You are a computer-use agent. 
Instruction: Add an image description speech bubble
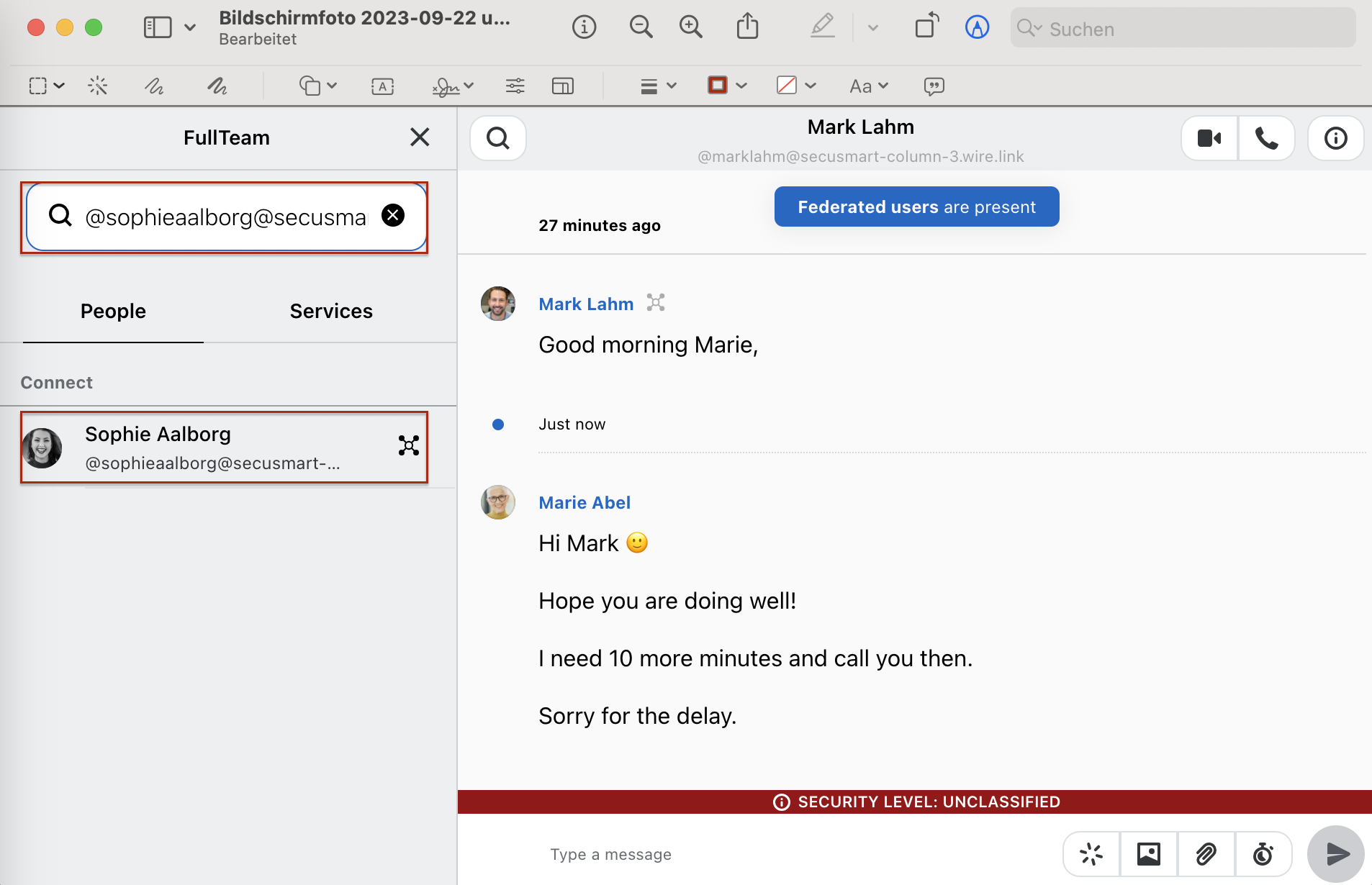tap(934, 86)
